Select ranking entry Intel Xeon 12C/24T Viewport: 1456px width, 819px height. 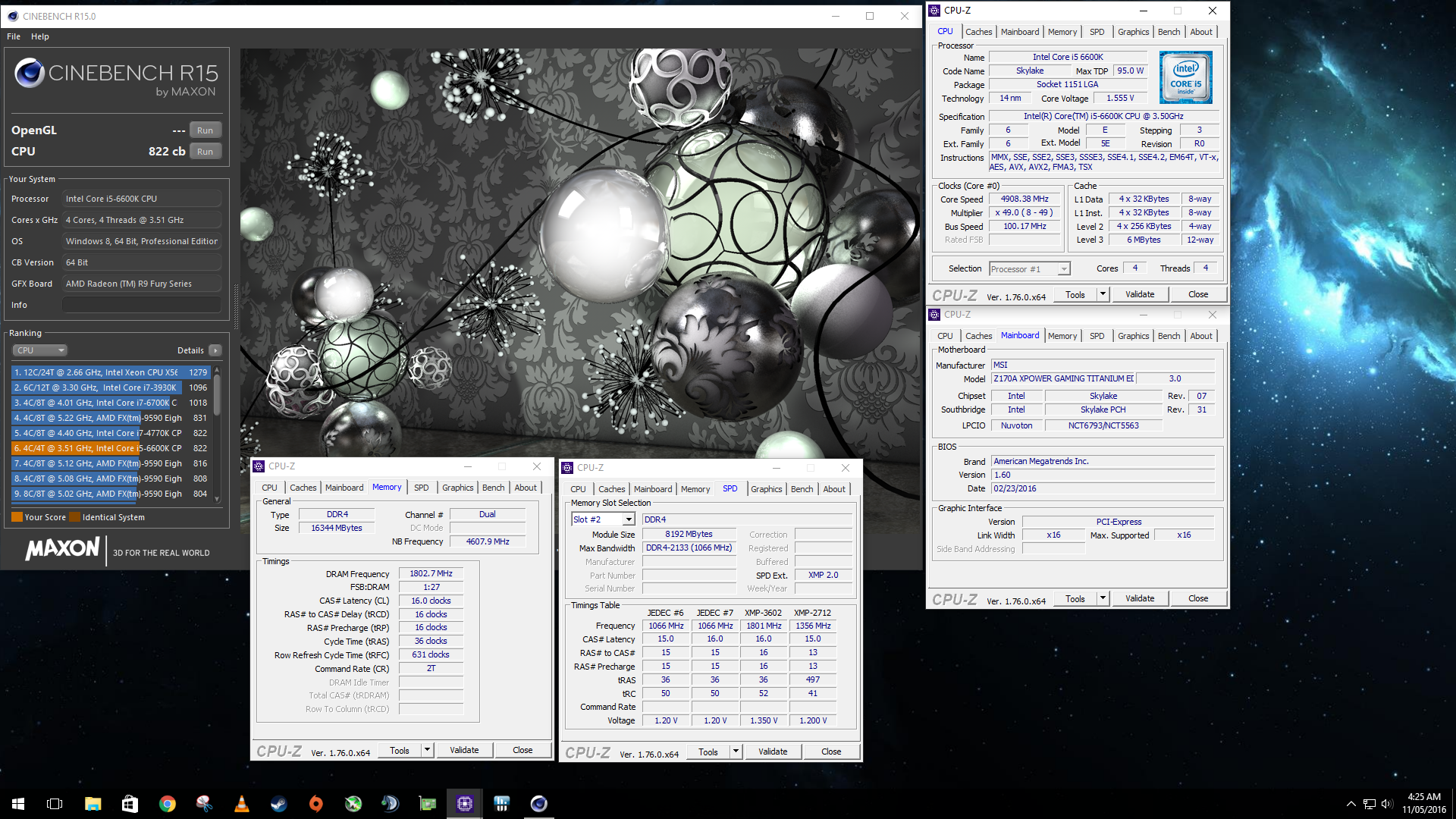click(x=110, y=372)
